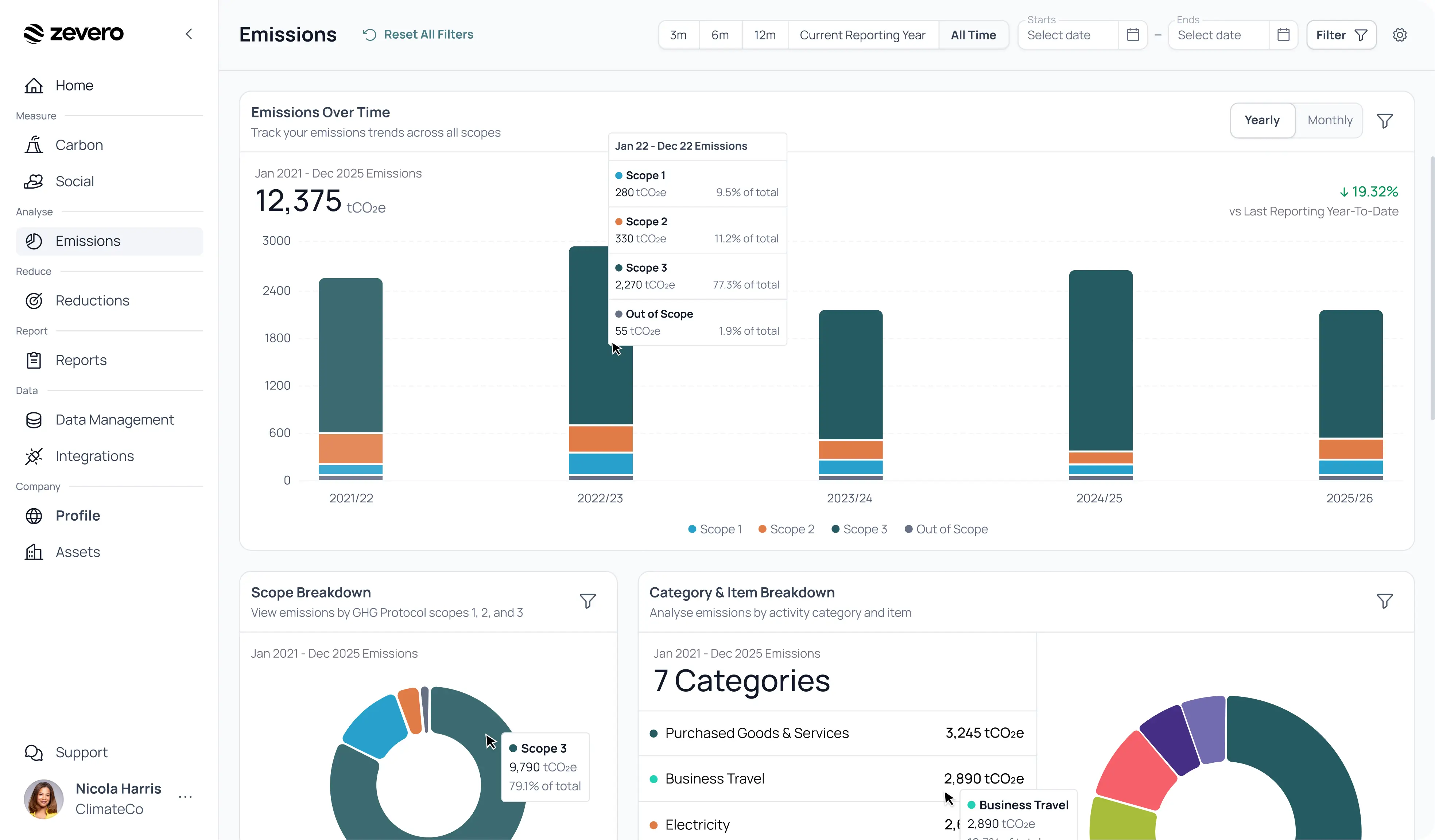Open the Starts calendar picker
The image size is (1435, 840).
[x=1133, y=35]
